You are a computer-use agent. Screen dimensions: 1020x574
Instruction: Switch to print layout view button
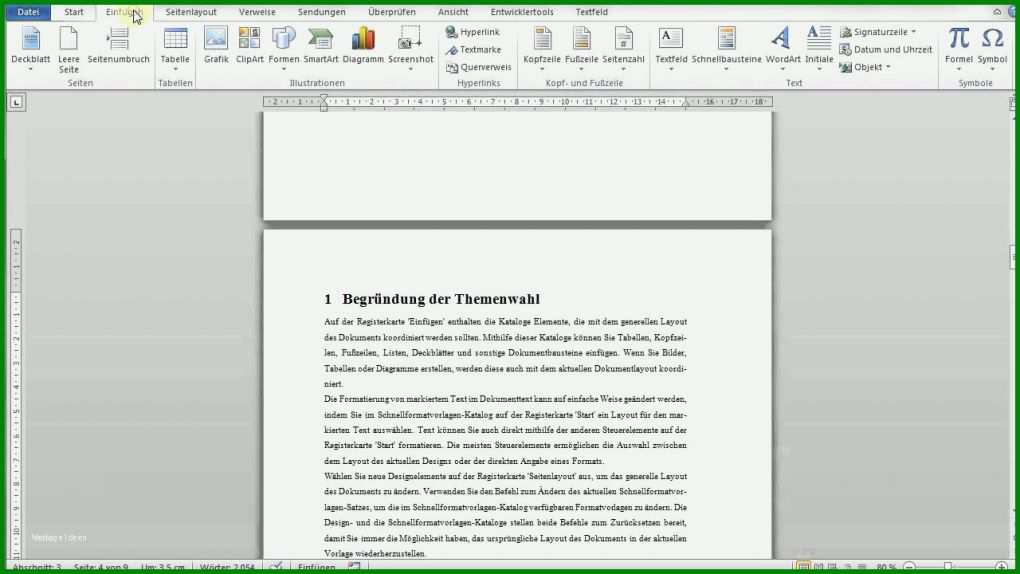[x=803, y=567]
